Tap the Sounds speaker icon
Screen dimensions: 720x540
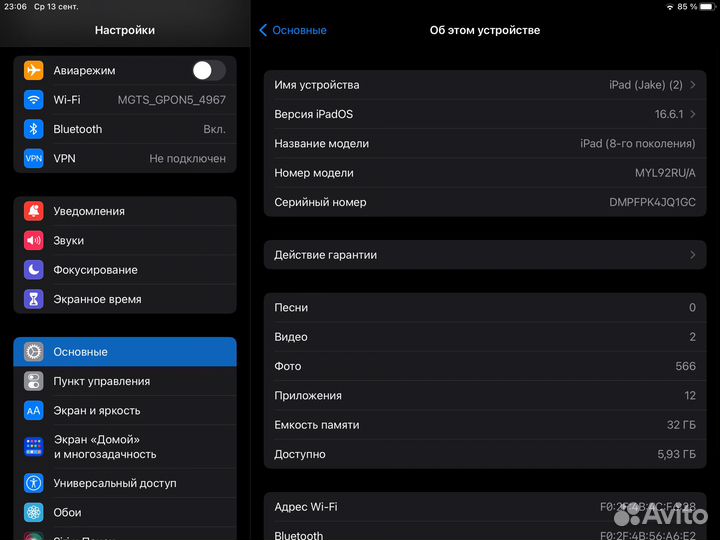[34, 240]
